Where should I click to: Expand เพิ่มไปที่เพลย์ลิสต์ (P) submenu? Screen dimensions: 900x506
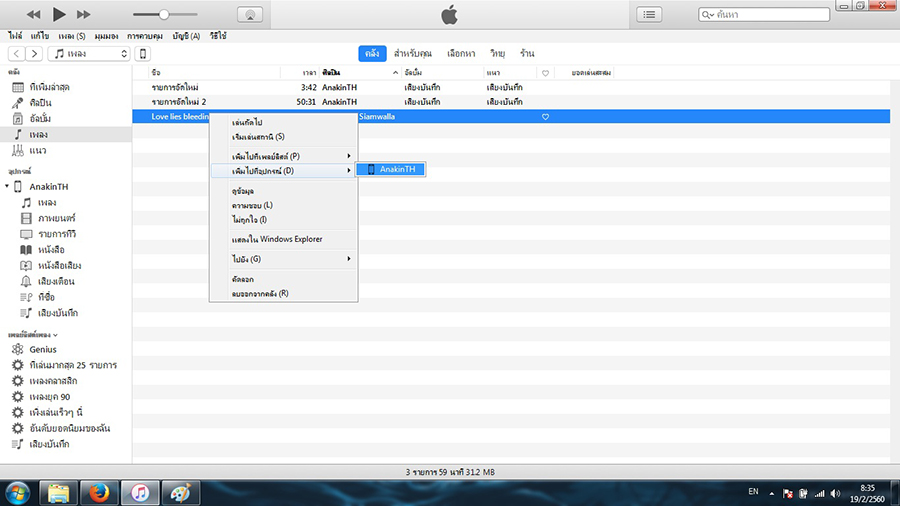point(284,156)
